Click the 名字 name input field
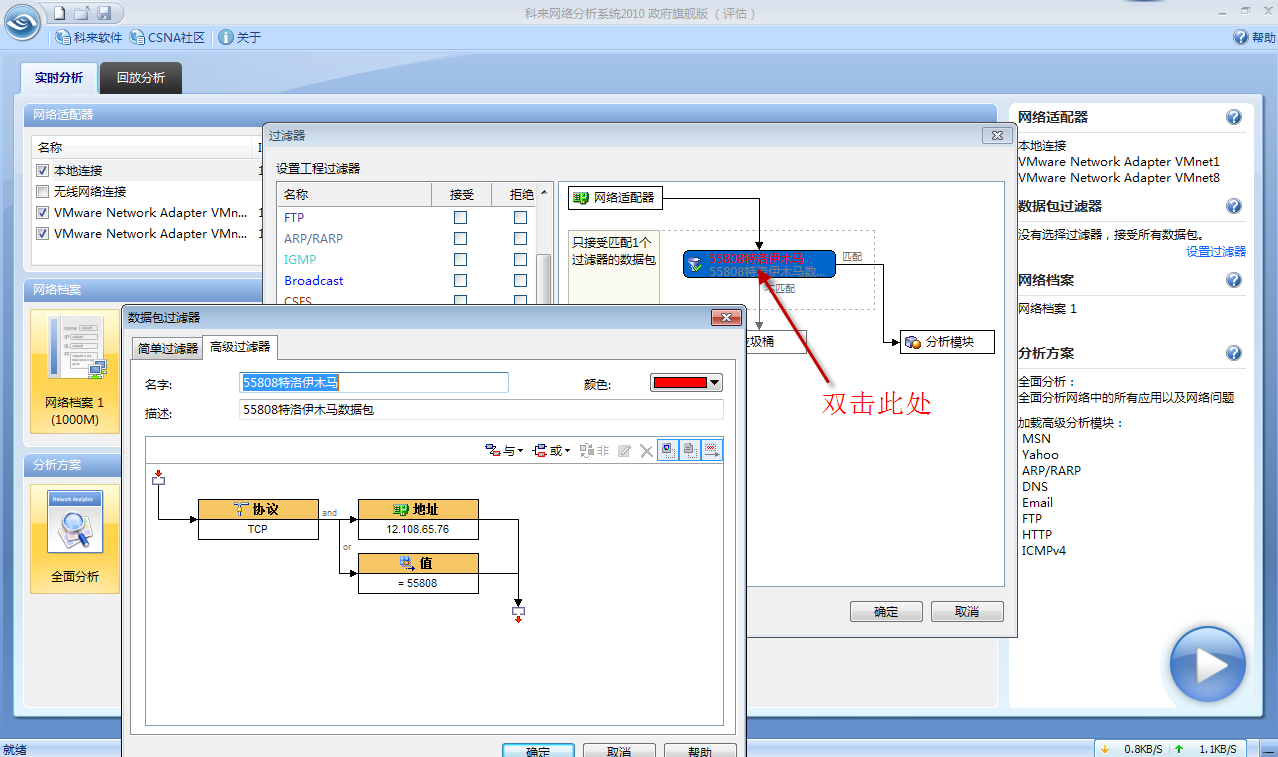 pyautogui.click(x=373, y=382)
